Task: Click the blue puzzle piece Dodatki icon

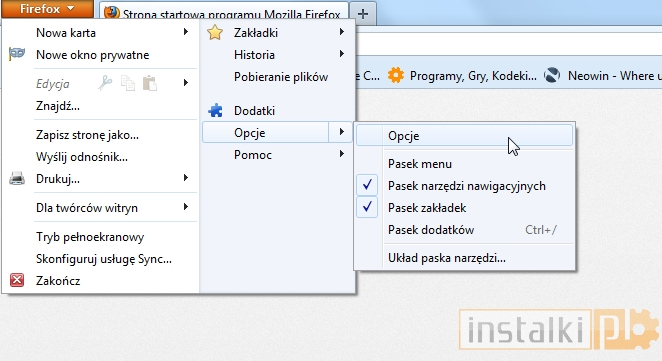Action: [x=215, y=111]
